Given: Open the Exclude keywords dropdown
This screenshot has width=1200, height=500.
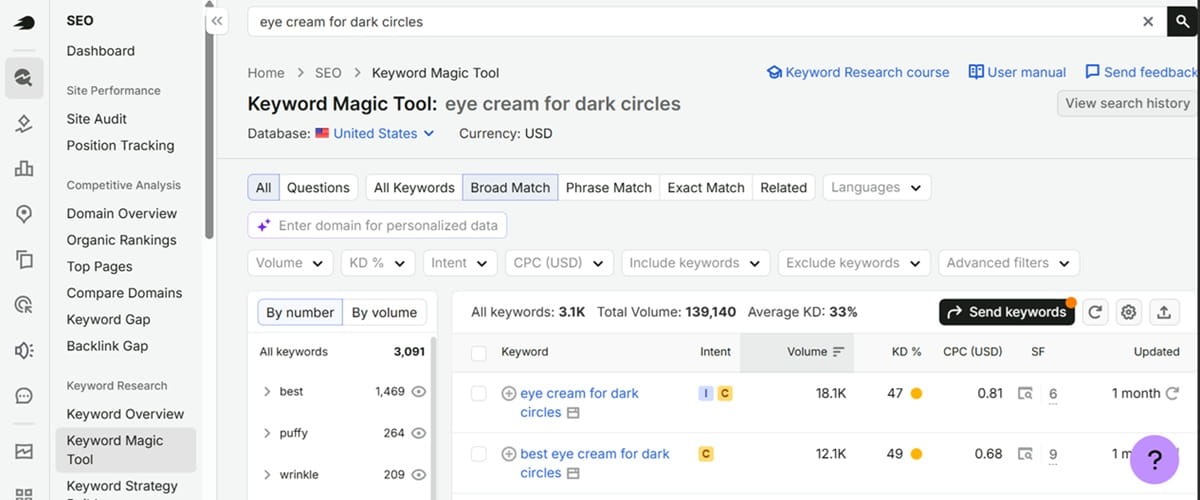Looking at the screenshot, I should [x=854, y=263].
